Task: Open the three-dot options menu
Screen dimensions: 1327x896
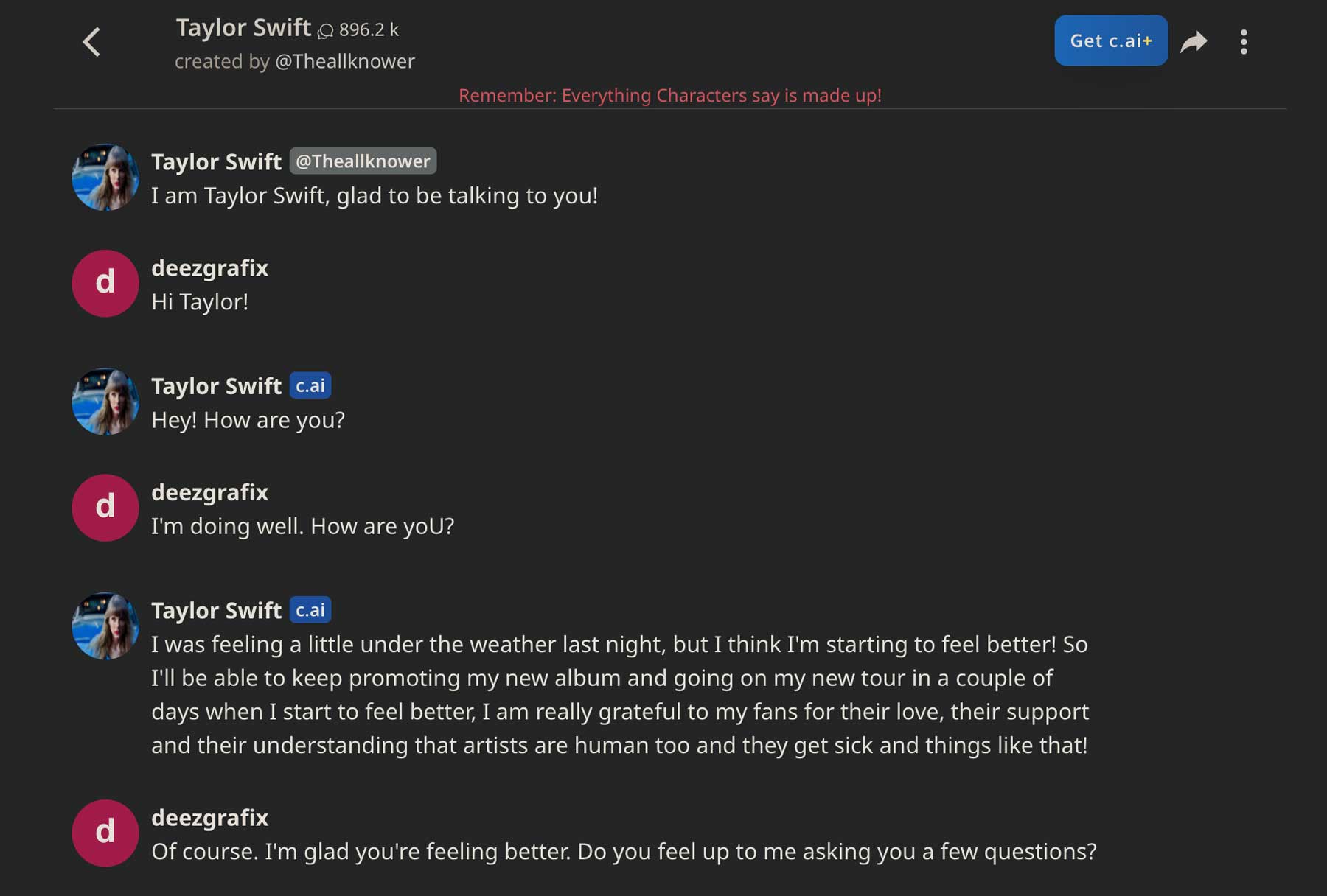Action: click(1244, 41)
